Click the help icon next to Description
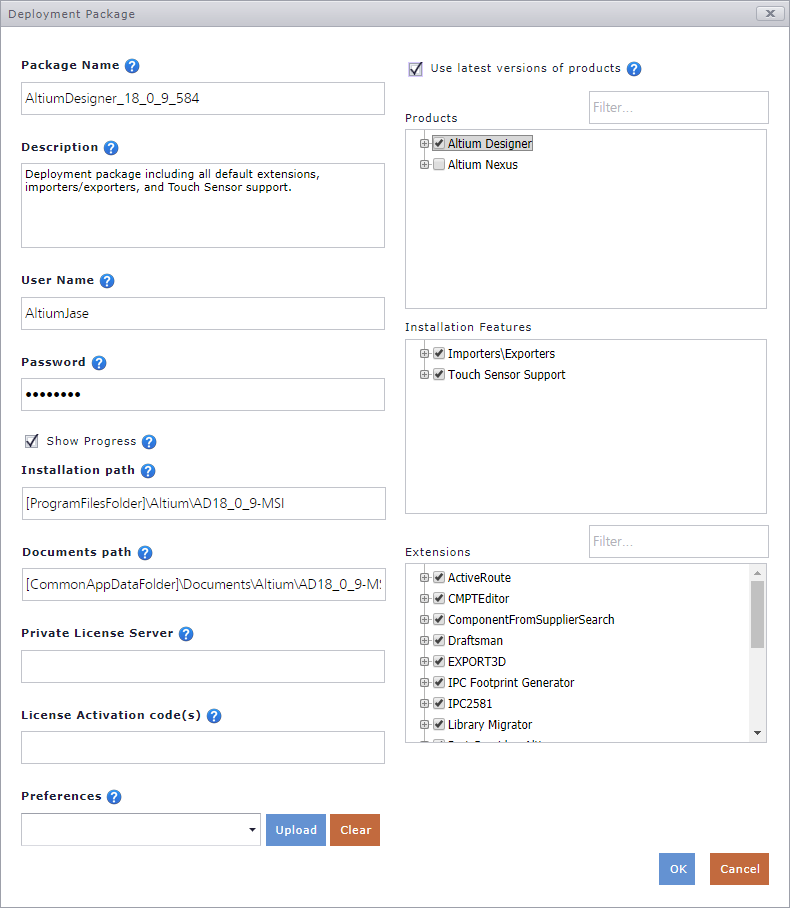This screenshot has height=908, width=790. (x=111, y=148)
